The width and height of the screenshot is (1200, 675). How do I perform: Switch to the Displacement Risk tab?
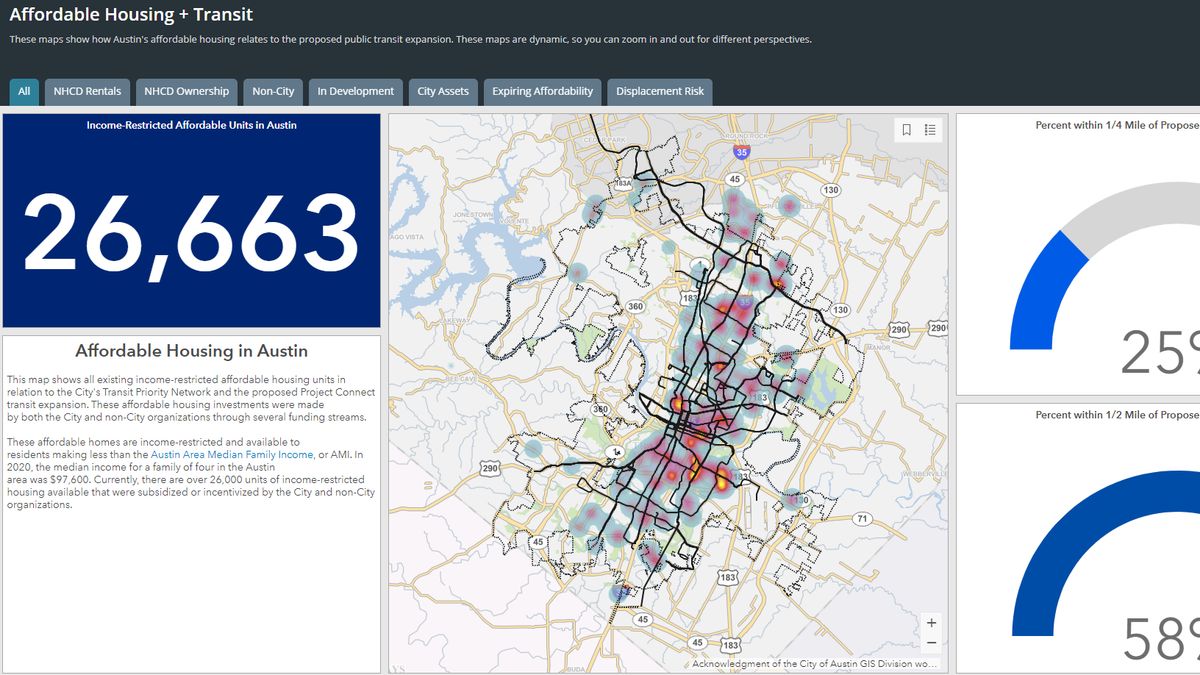(660, 91)
